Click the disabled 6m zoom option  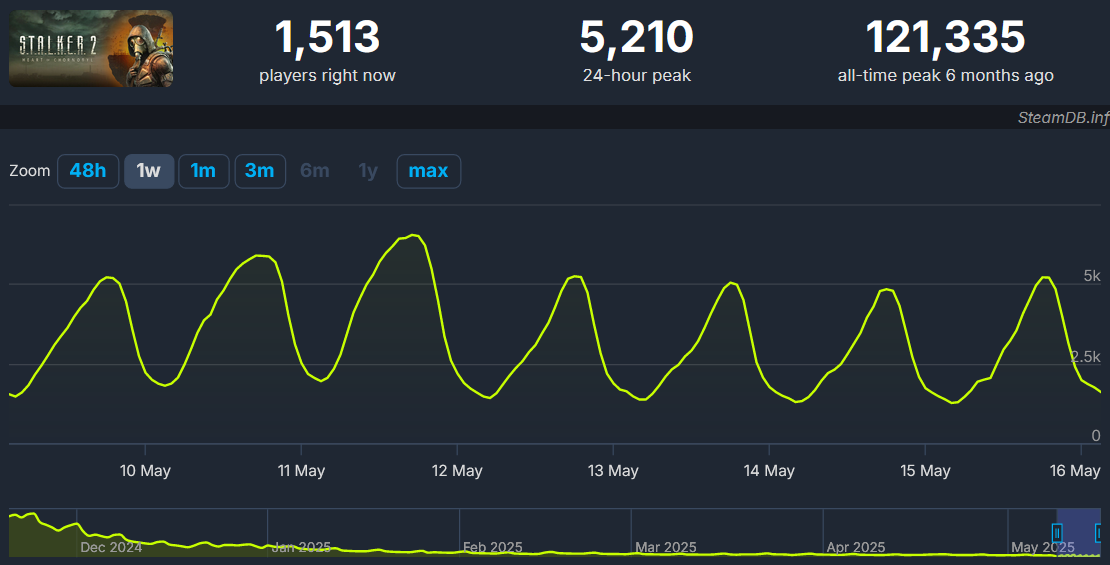314,171
